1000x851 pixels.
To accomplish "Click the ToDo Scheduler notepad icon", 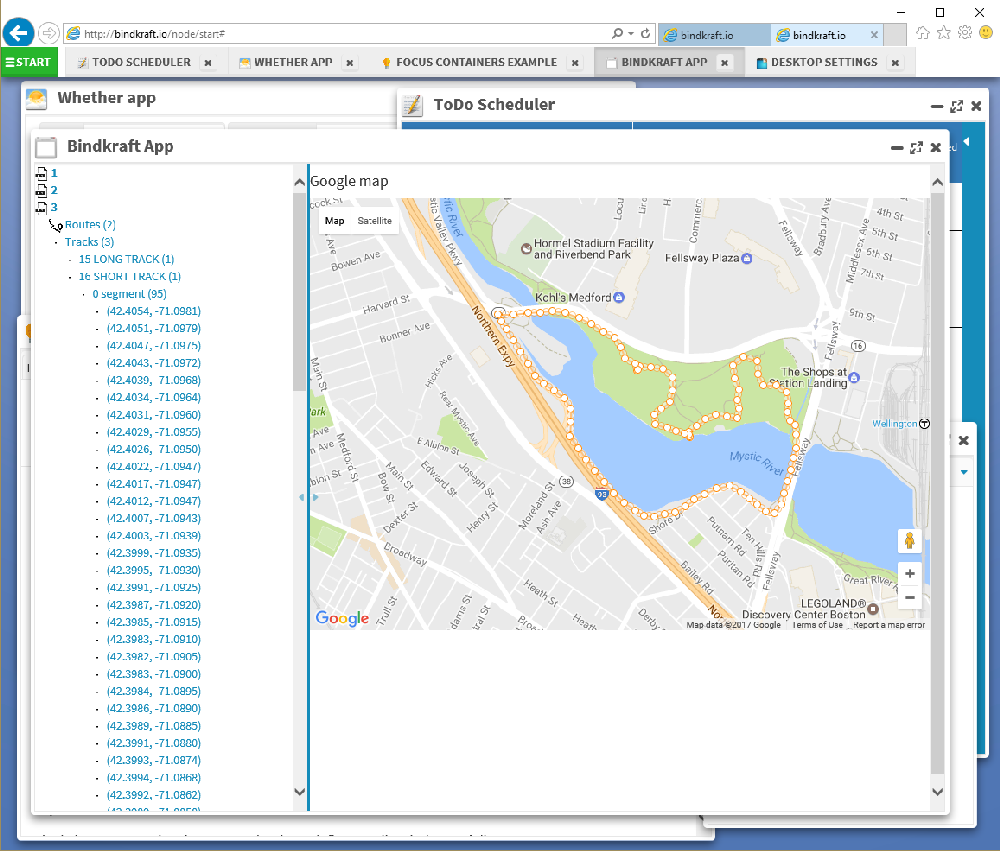I will 413,105.
